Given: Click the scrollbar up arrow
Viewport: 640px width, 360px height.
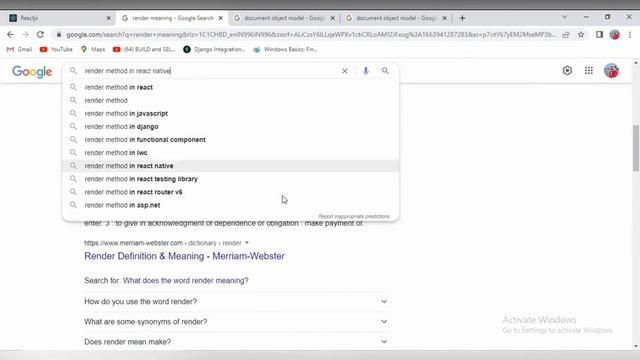Looking at the screenshot, I should coord(636,63).
